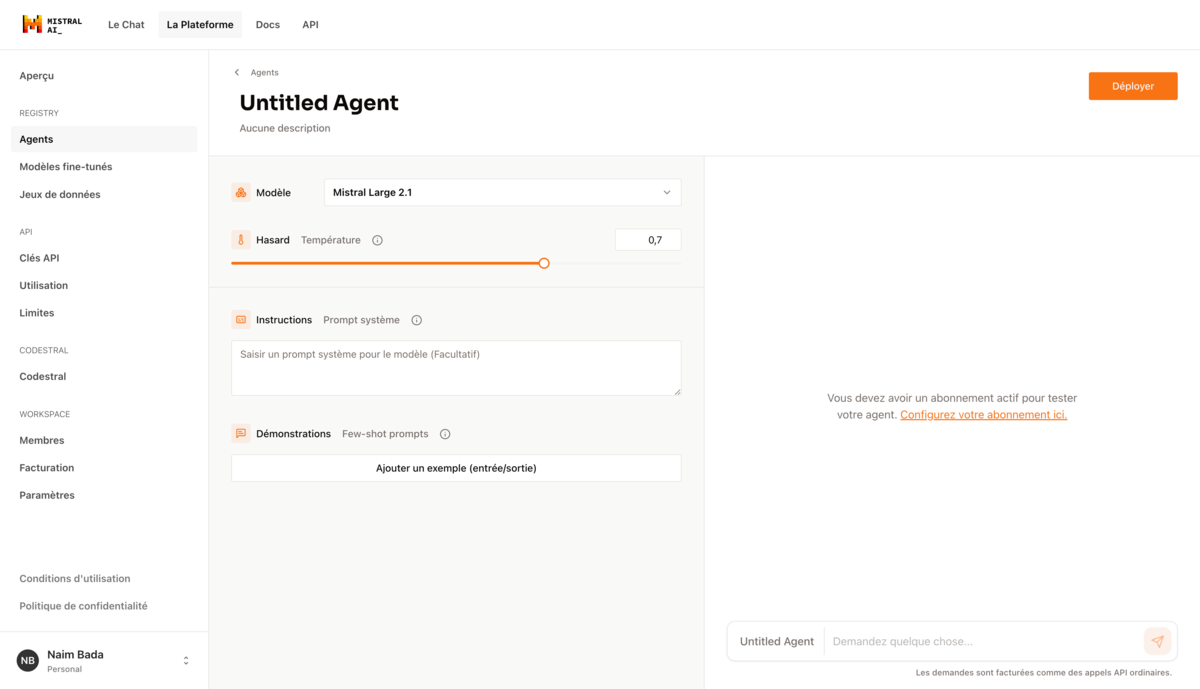Go to the Docs tab
Image resolution: width=1200 pixels, height=689 pixels.
coord(268,25)
